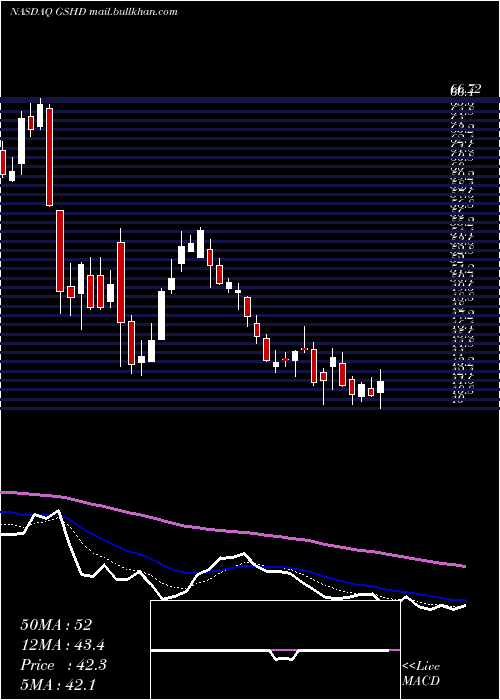
Task: Click the last white candlestick on the right
Action: 380,387
